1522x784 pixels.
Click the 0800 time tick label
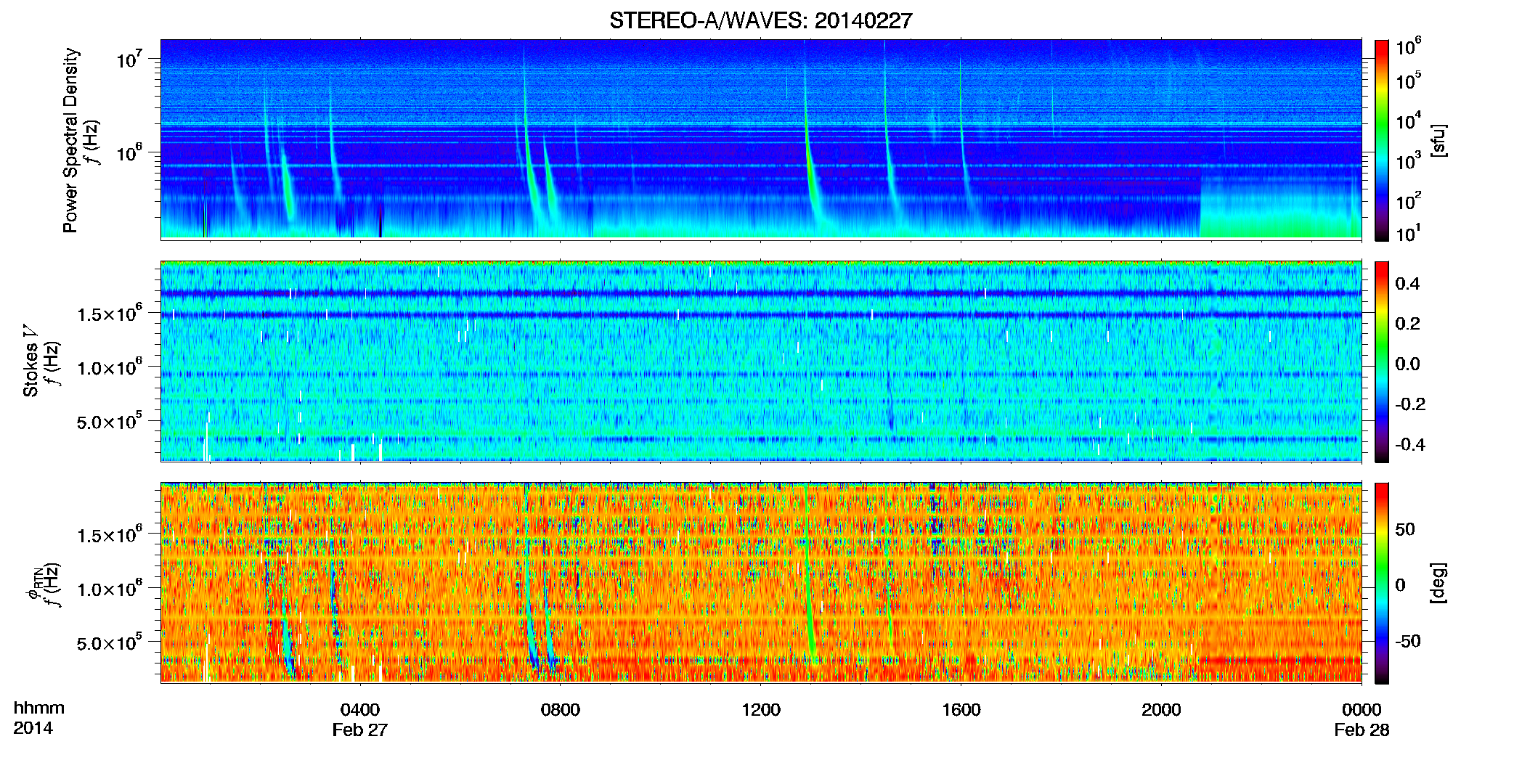coord(561,710)
